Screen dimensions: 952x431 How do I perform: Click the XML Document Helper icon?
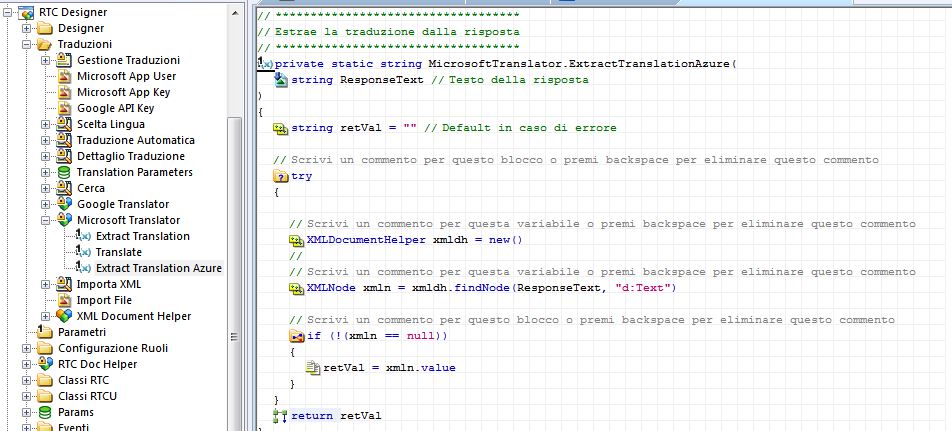pyautogui.click(x=64, y=316)
